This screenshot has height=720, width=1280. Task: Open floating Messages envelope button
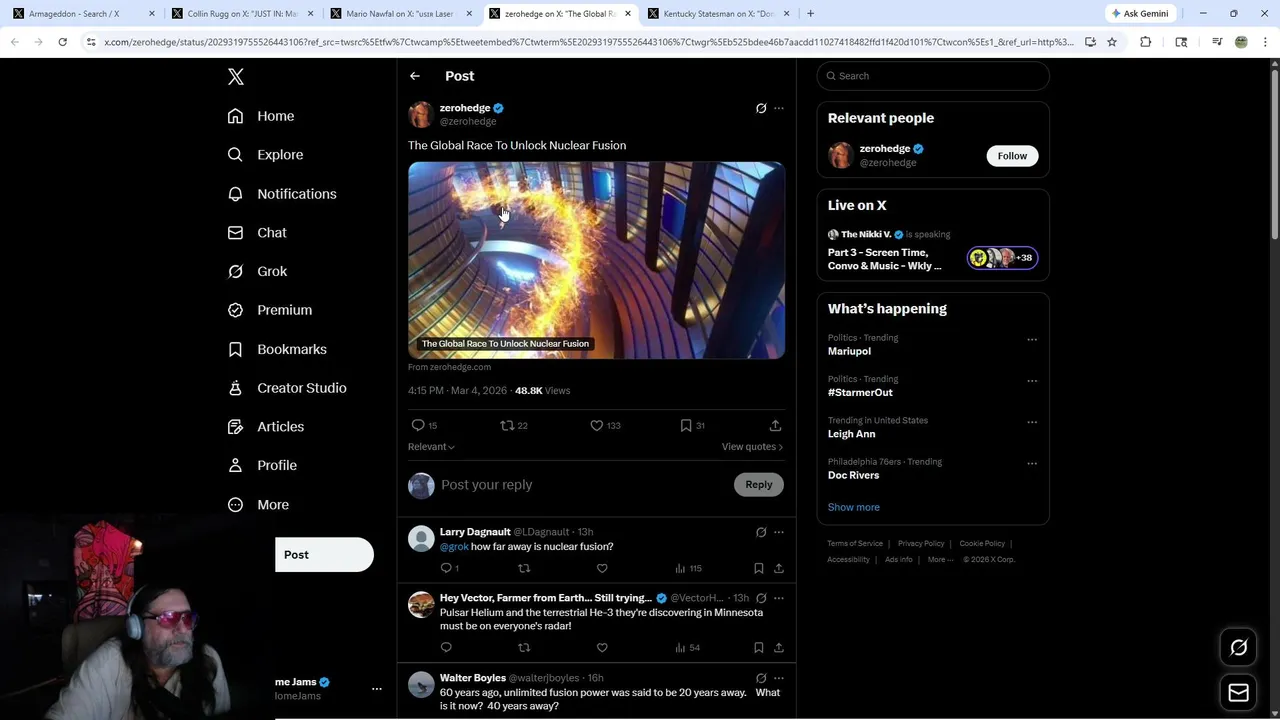pos(1239,693)
